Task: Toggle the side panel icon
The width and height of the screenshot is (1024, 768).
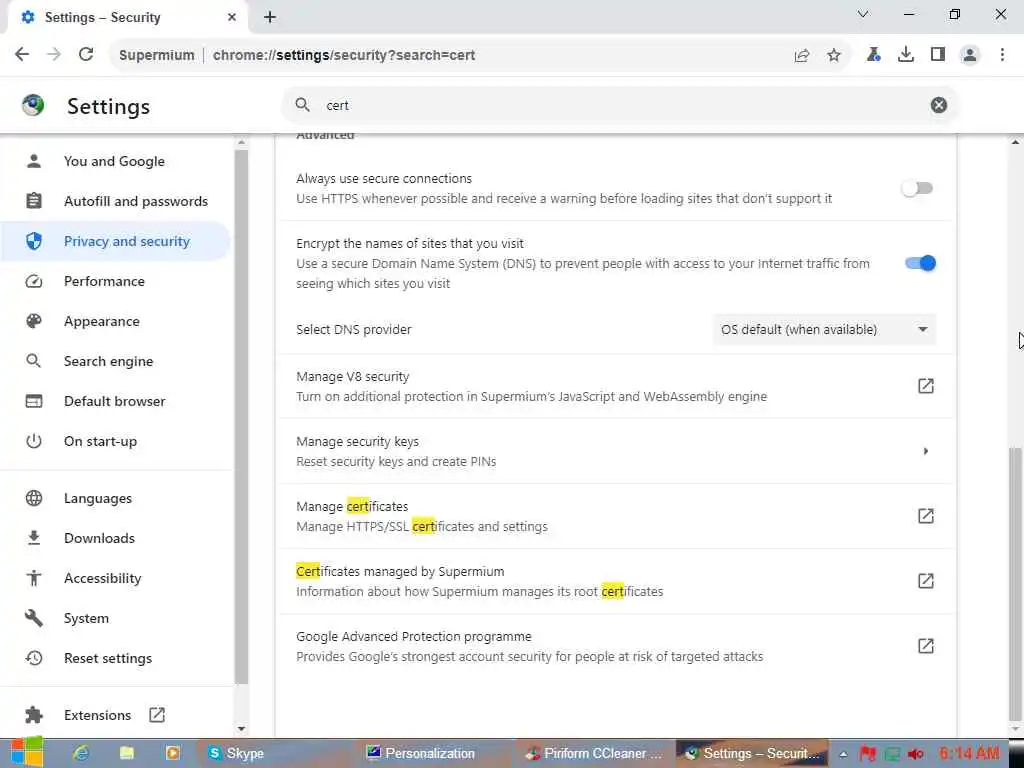Action: pyautogui.click(x=938, y=55)
